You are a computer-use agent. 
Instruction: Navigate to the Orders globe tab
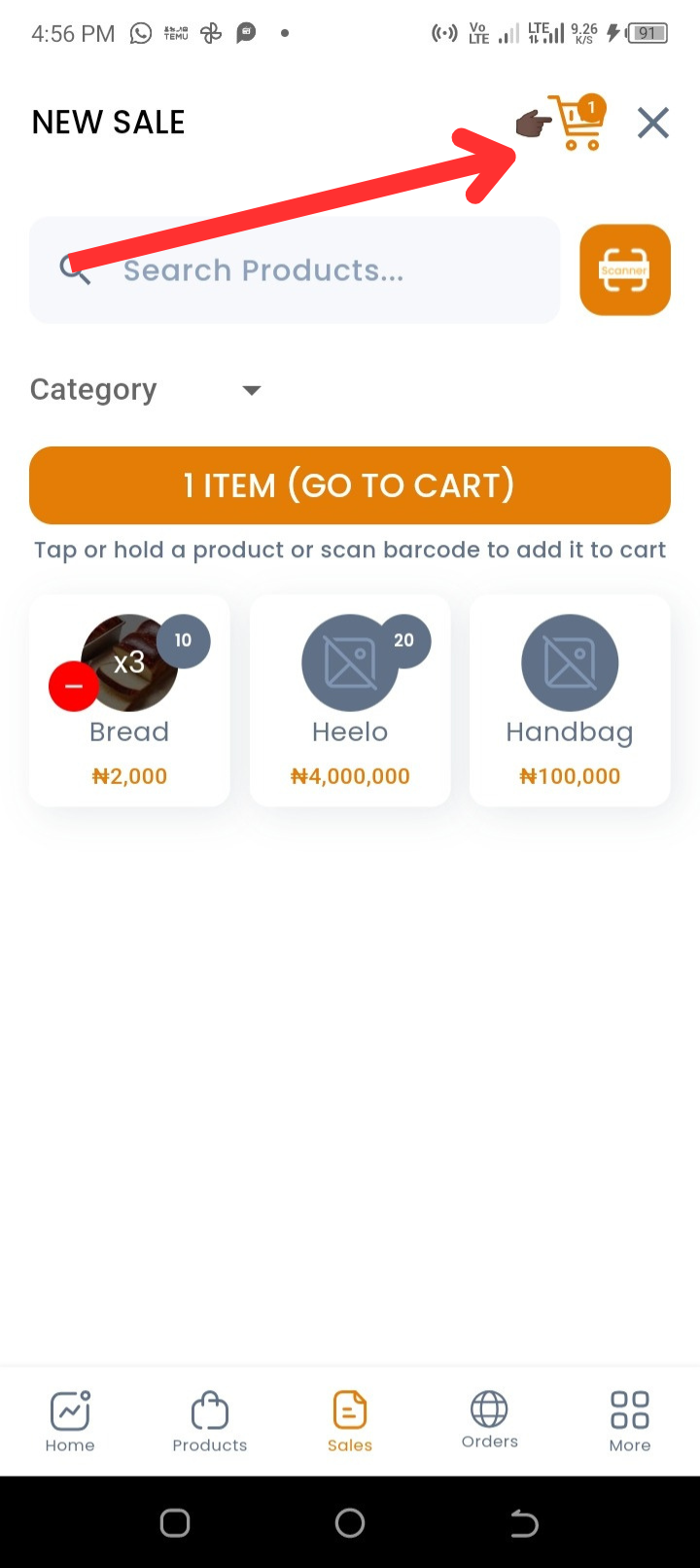tap(489, 1419)
